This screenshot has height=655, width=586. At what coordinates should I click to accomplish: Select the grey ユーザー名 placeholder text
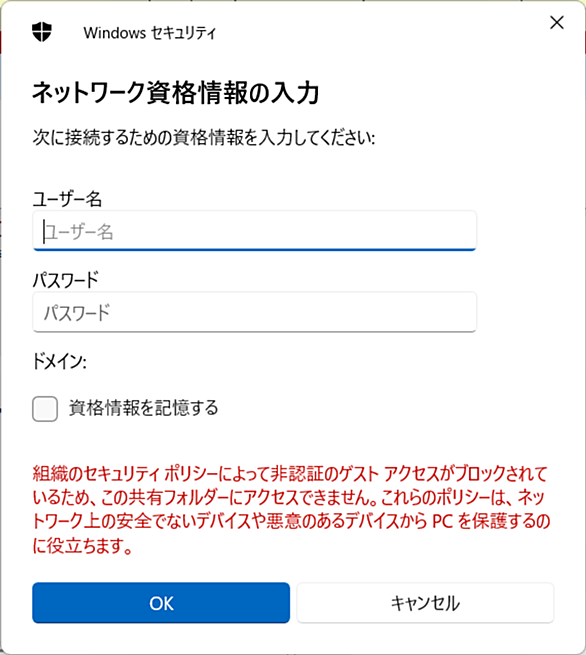[79, 232]
